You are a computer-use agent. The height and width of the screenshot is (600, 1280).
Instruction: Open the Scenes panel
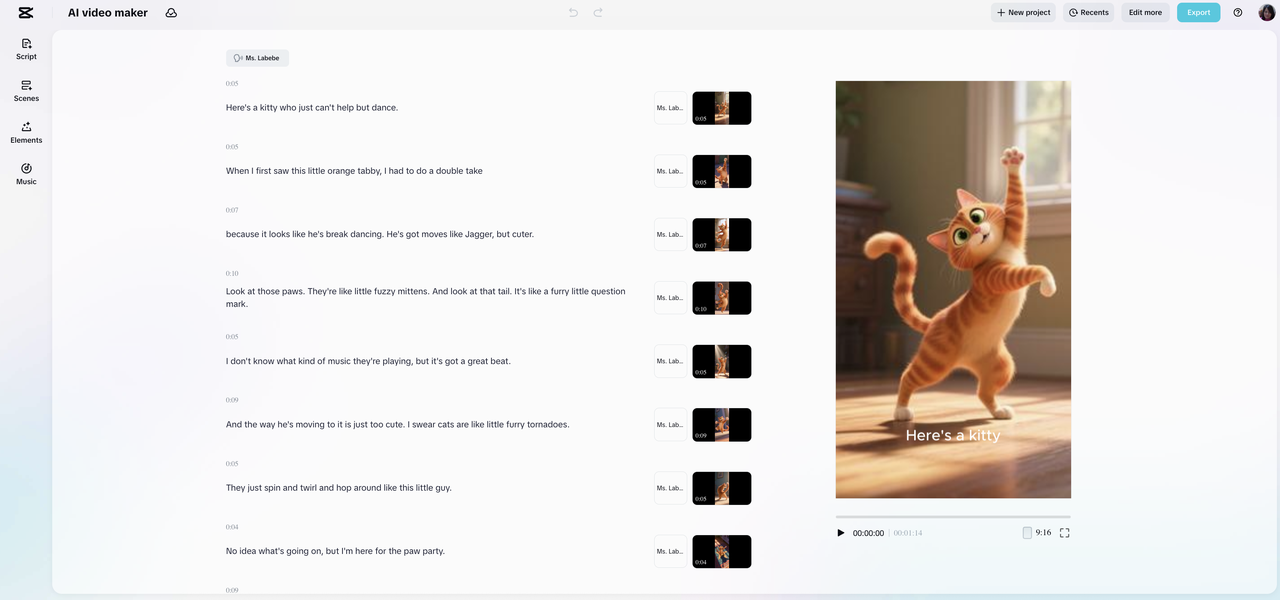(x=26, y=91)
